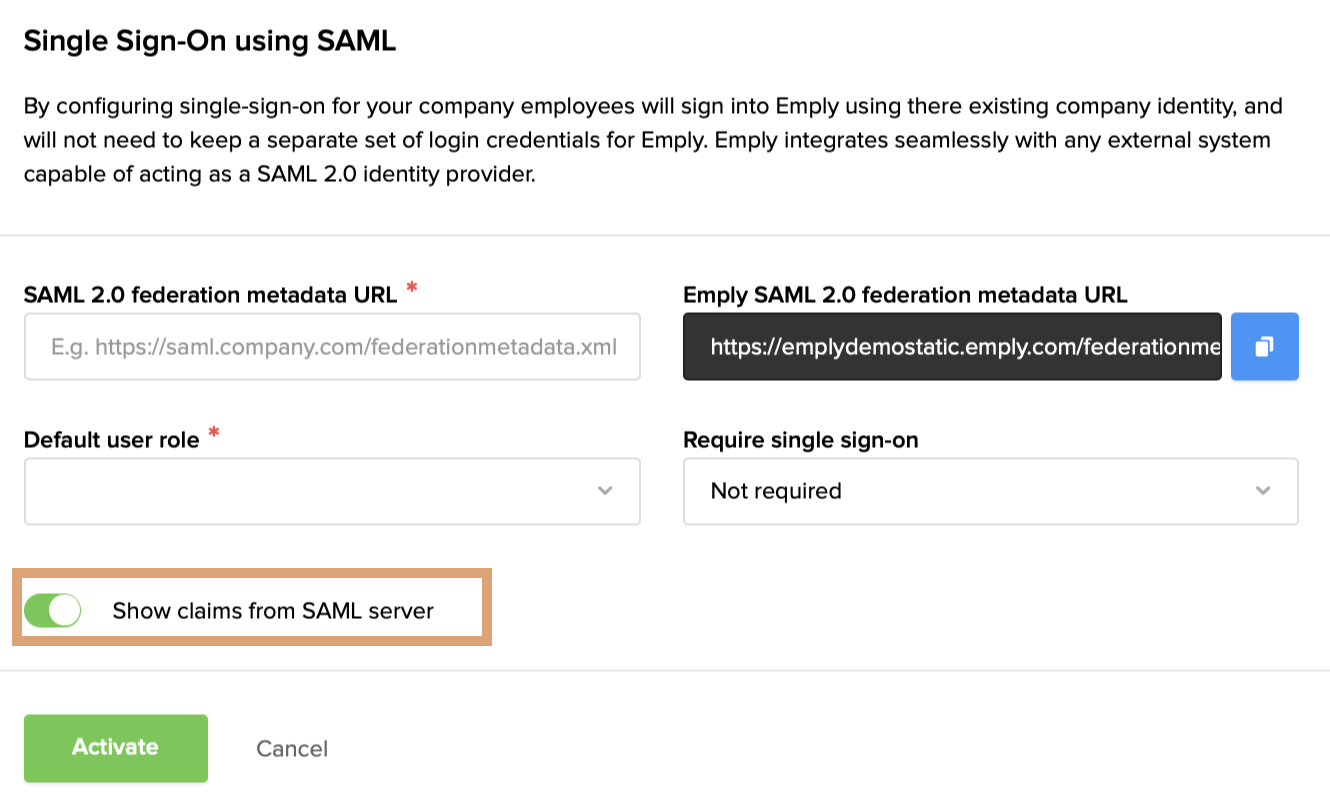Open the Default user role dropdown
1330x810 pixels.
click(332, 491)
